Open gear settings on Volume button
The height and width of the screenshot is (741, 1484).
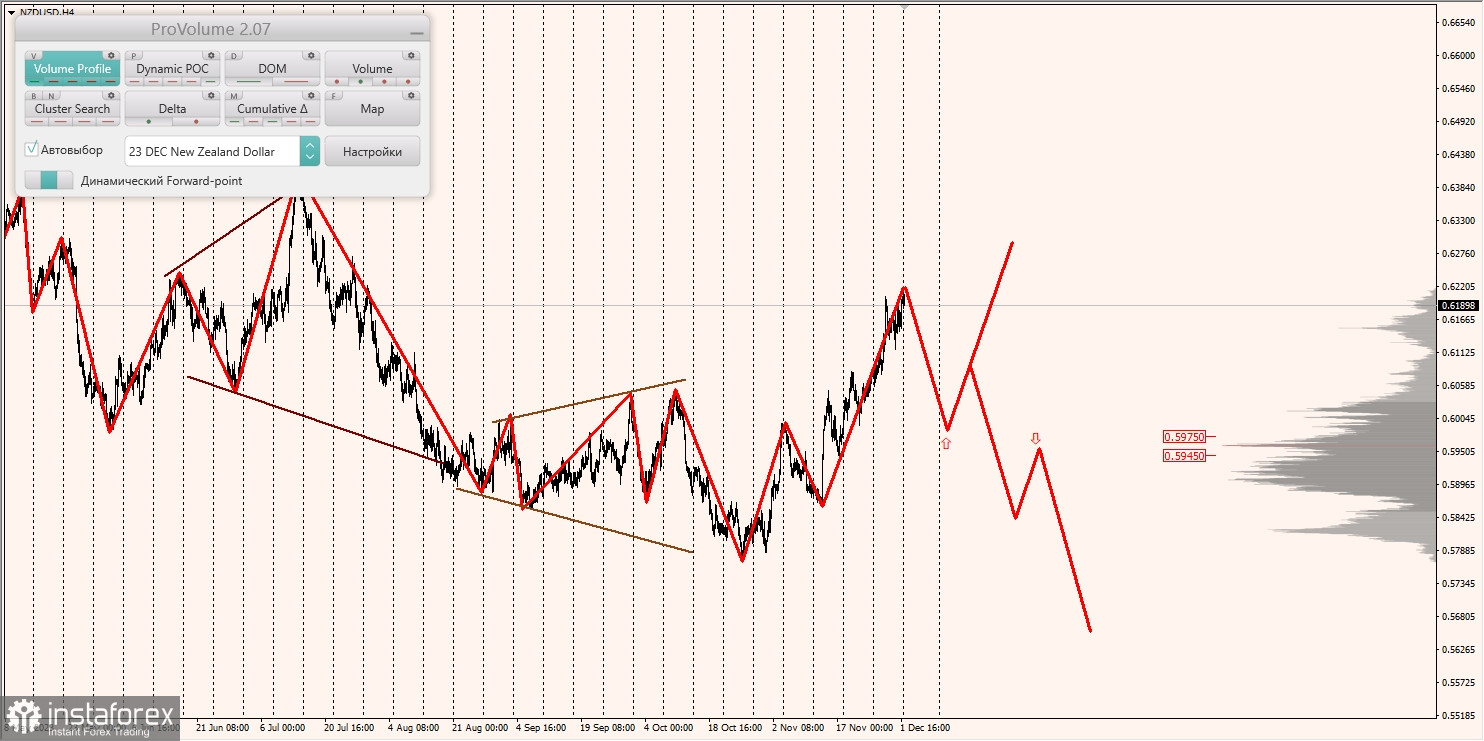click(x=411, y=56)
